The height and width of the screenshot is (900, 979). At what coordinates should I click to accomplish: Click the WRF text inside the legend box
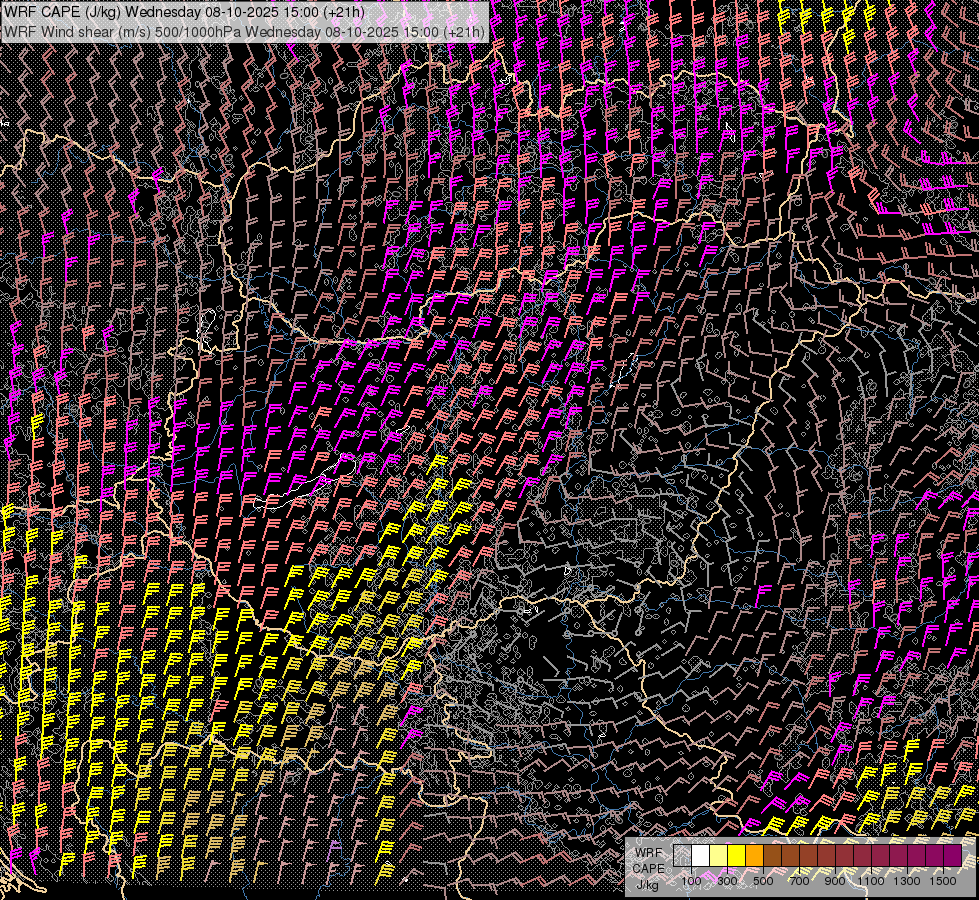pos(648,852)
